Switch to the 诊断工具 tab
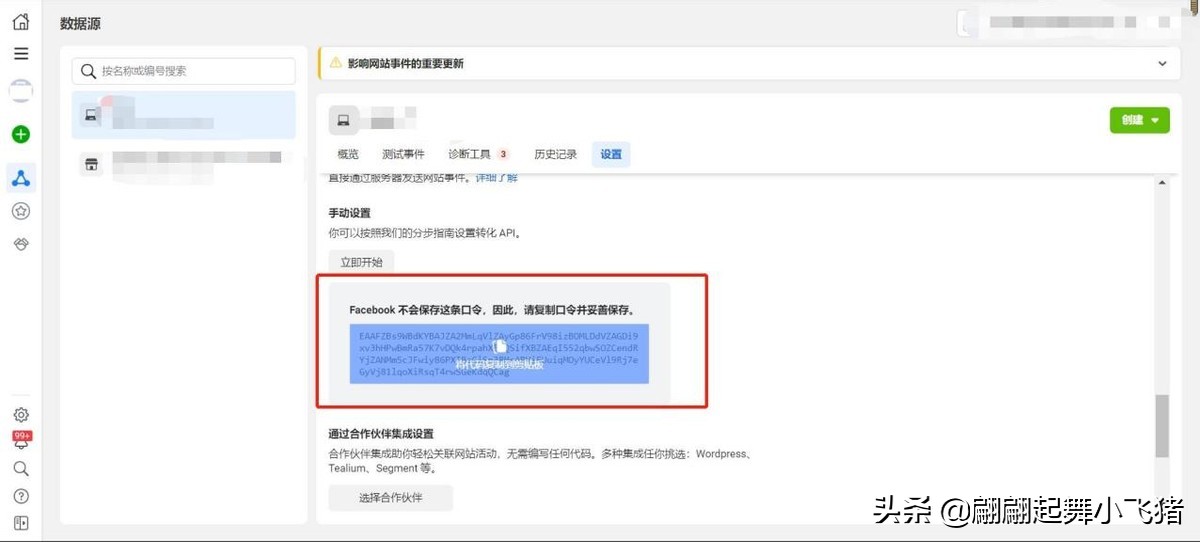1200x542 pixels. pos(478,154)
